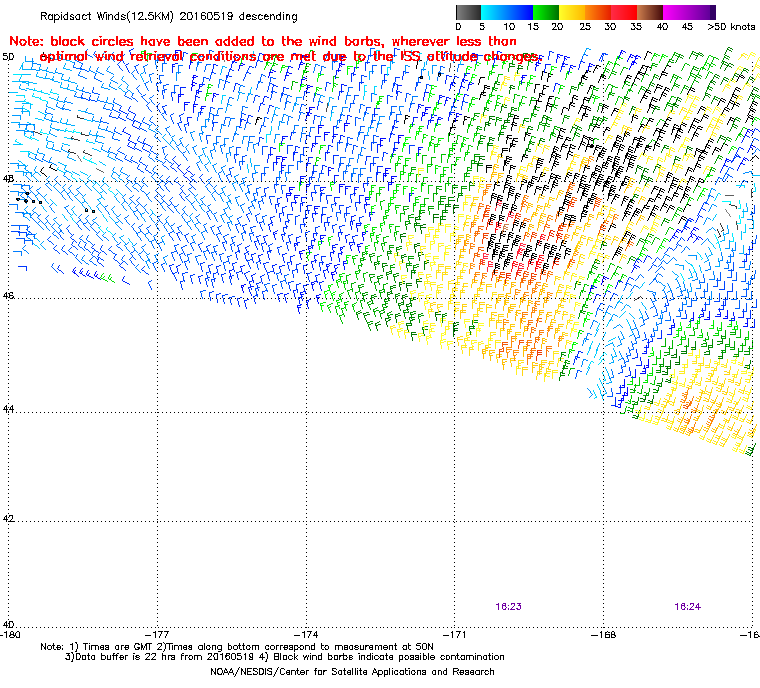Click the green 15-20 knots legend segment
Viewport: 760px width, 688px height.
point(546,12)
